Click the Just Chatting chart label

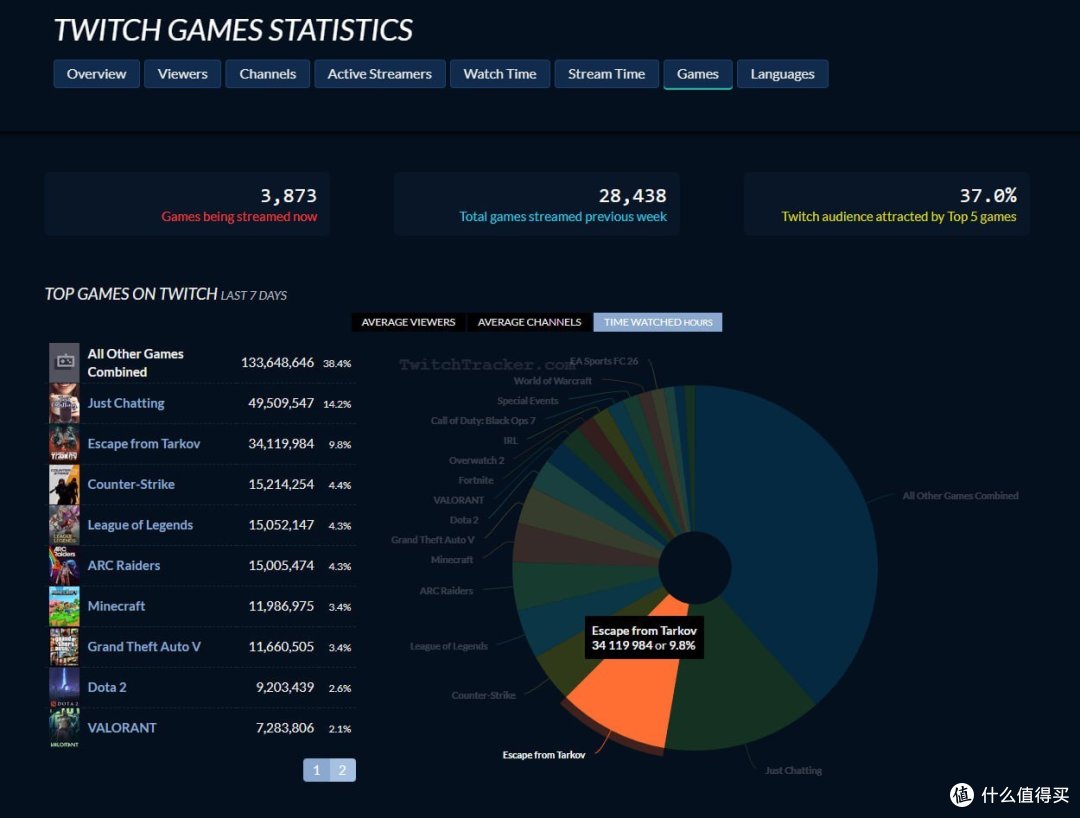pyautogui.click(x=793, y=770)
